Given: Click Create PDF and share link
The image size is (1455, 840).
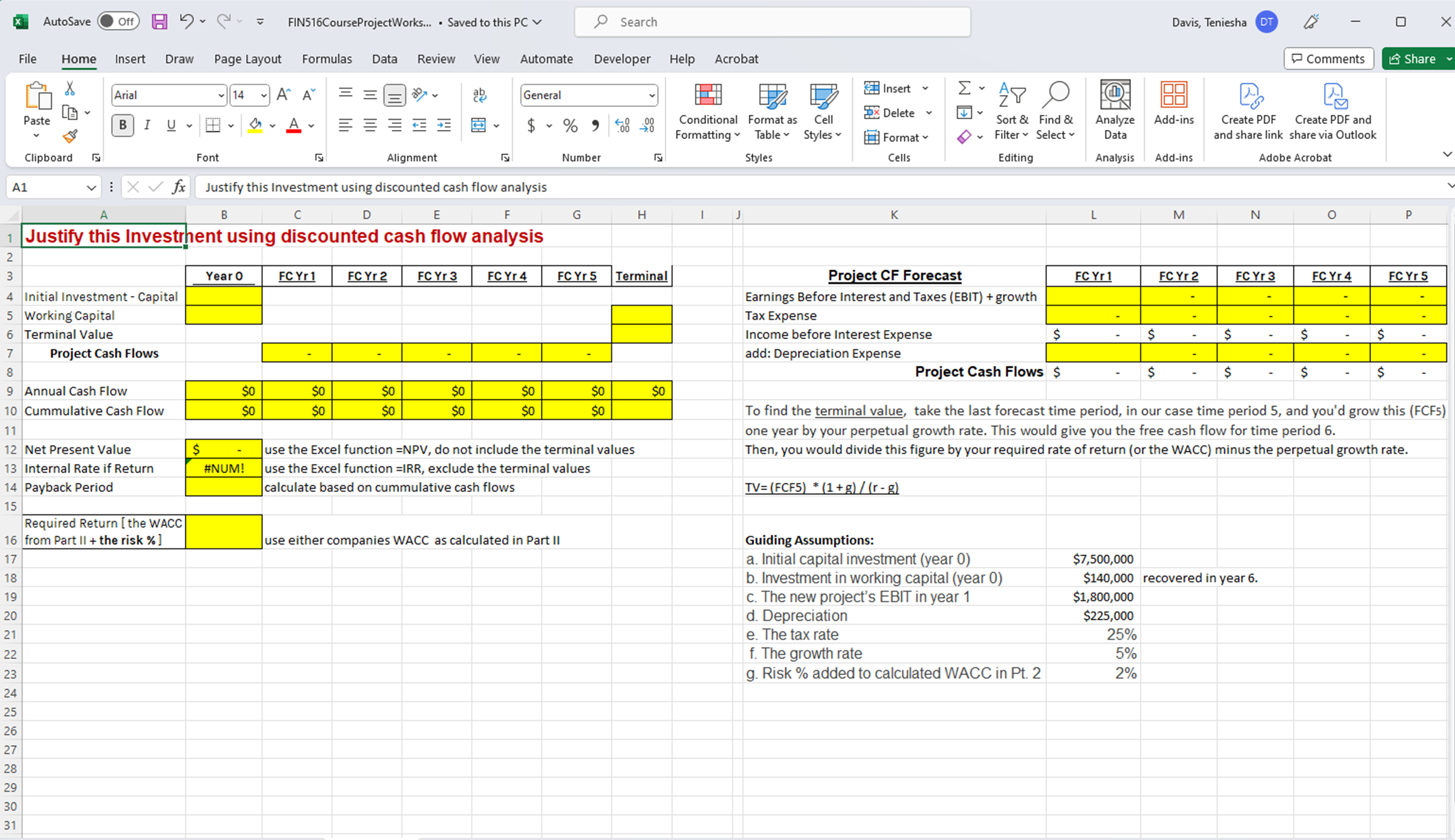Looking at the screenshot, I should 1248,111.
